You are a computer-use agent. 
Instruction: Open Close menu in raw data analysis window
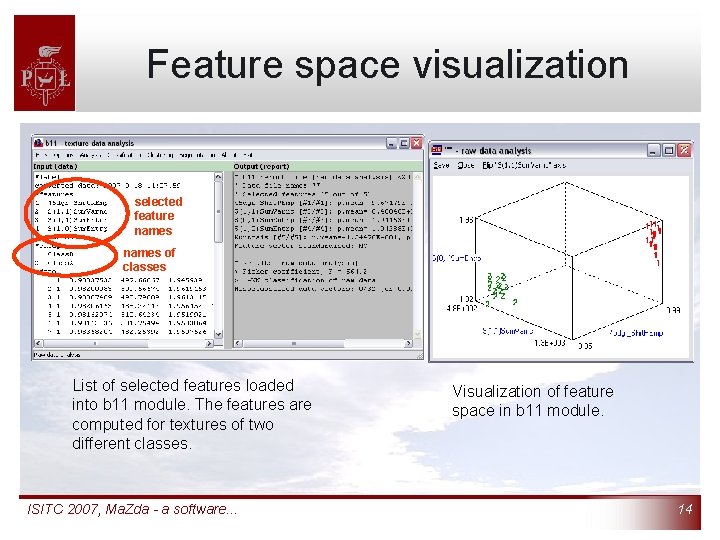point(466,165)
